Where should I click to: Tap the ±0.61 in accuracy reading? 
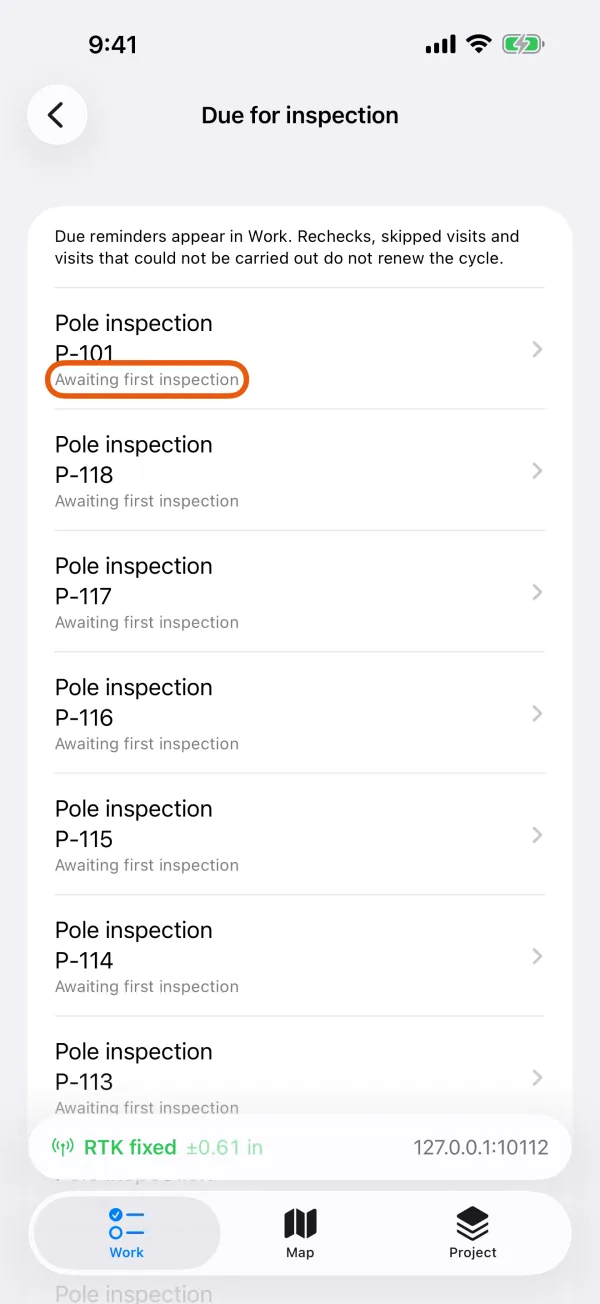click(x=225, y=1147)
